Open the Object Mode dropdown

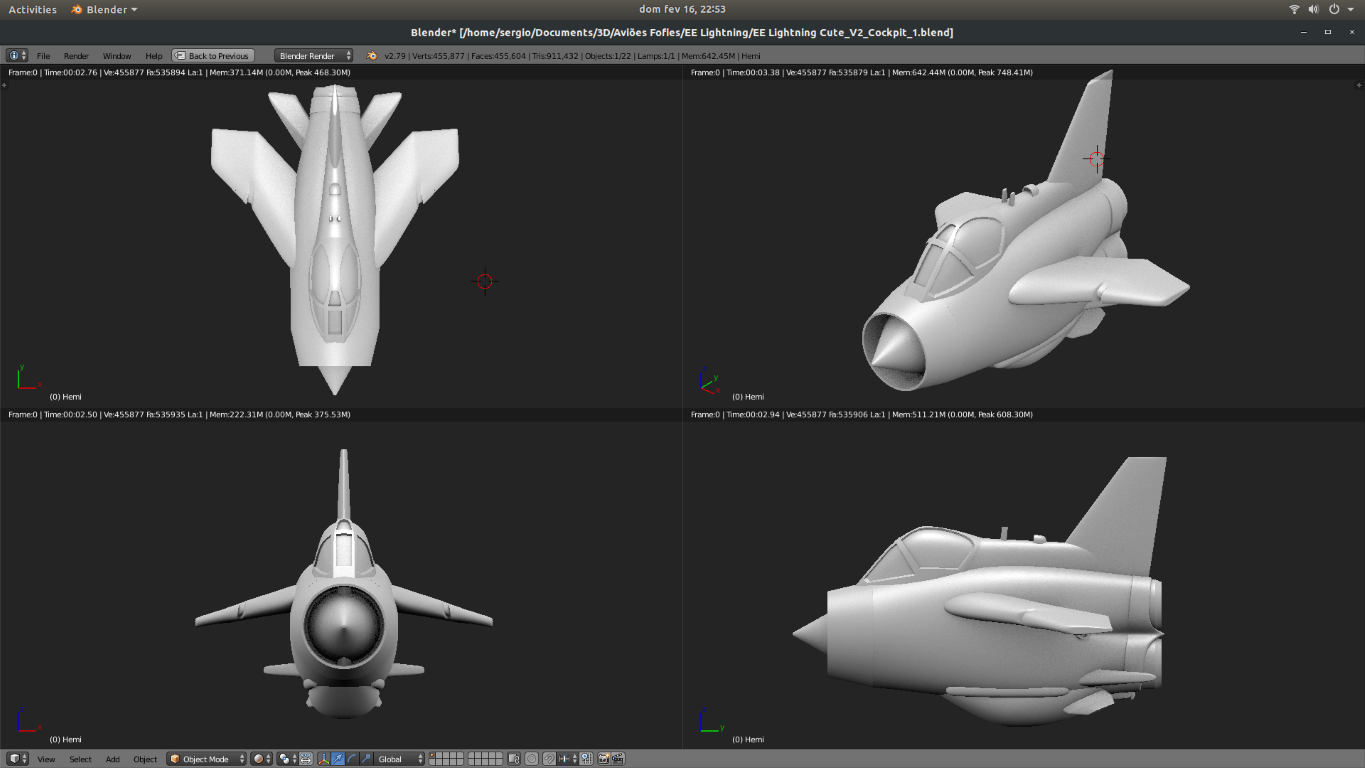(206, 759)
